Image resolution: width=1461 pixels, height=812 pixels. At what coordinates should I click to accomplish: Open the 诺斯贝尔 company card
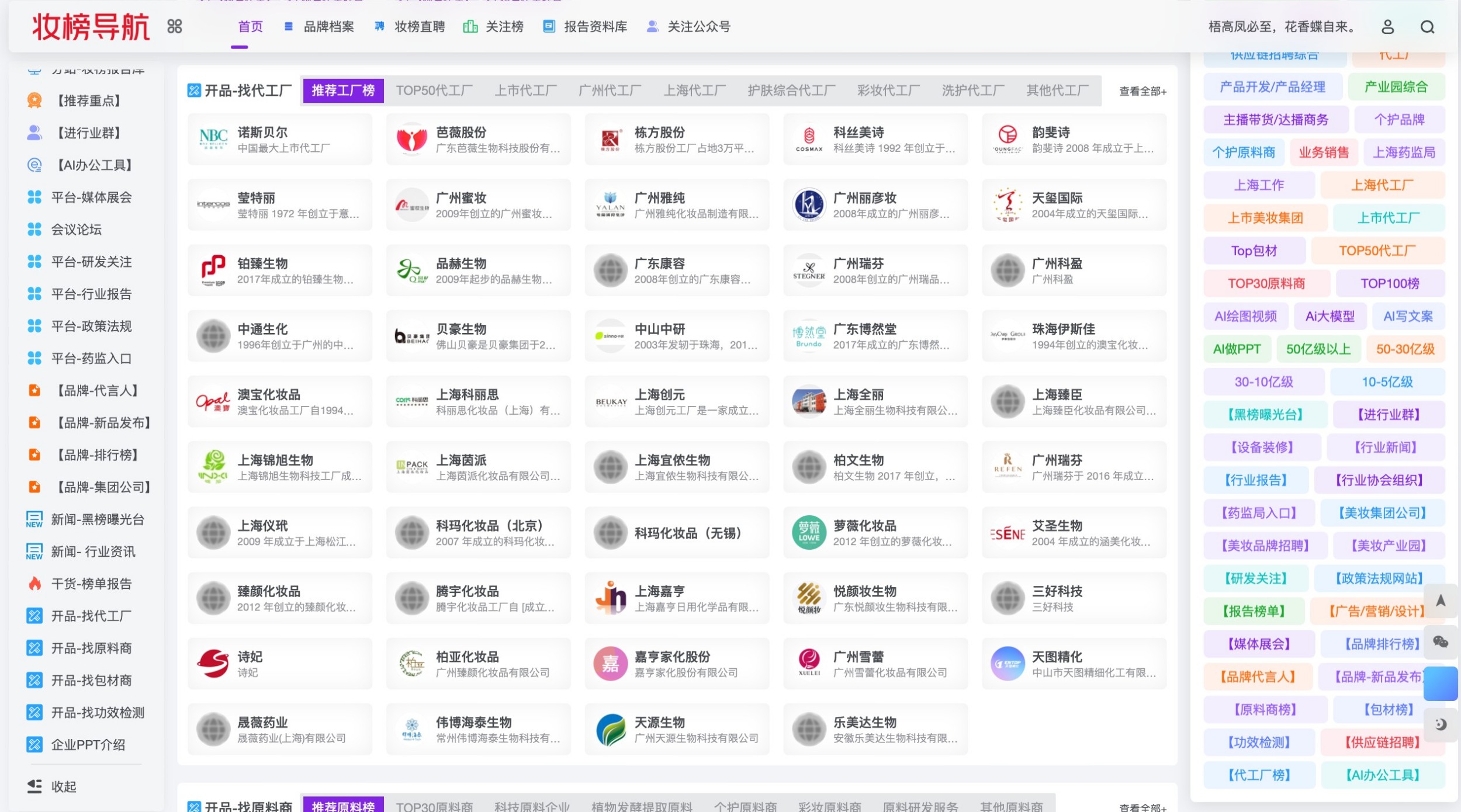[x=280, y=138]
